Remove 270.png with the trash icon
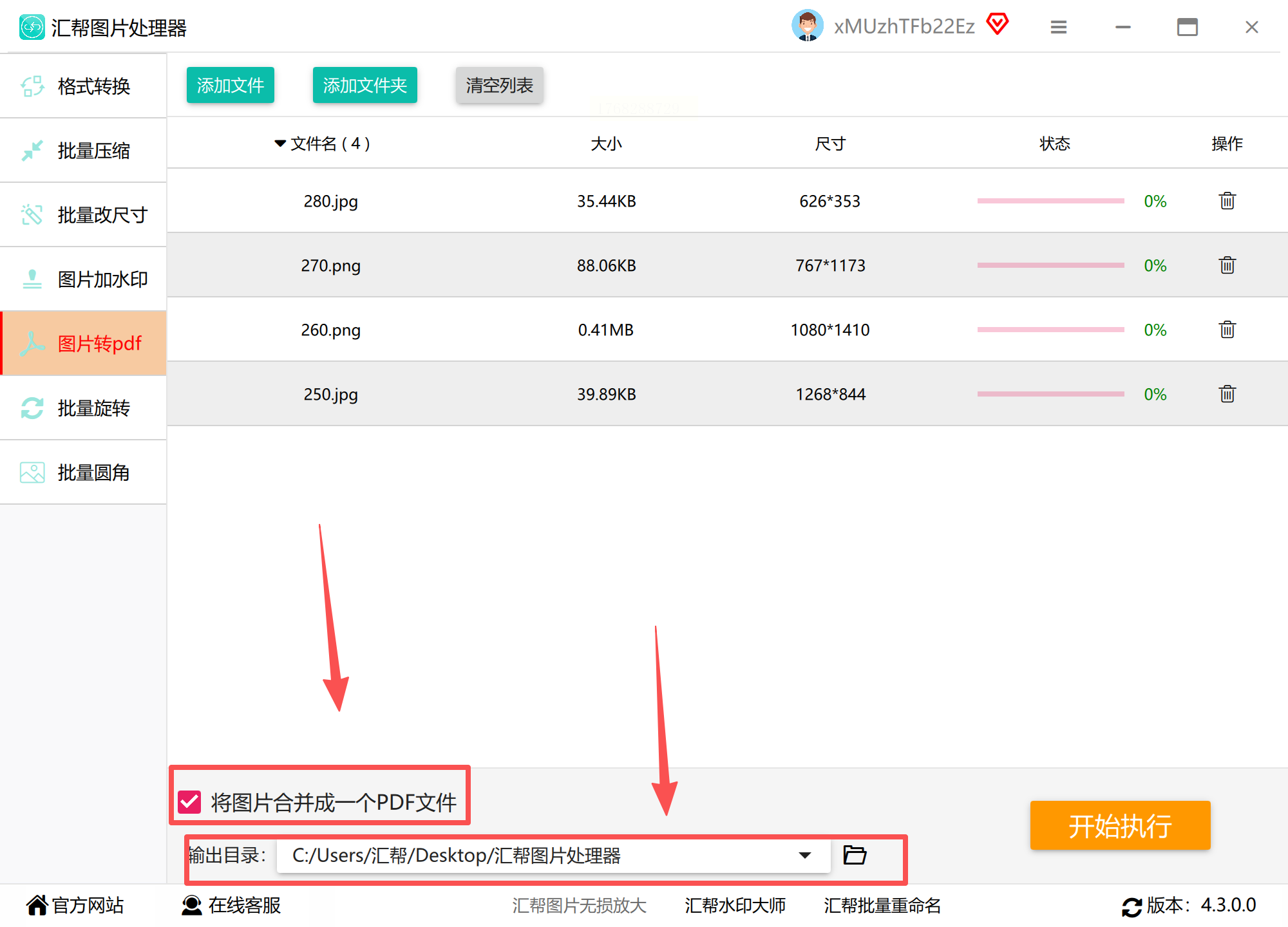The width and height of the screenshot is (1288, 927). tap(1227, 265)
